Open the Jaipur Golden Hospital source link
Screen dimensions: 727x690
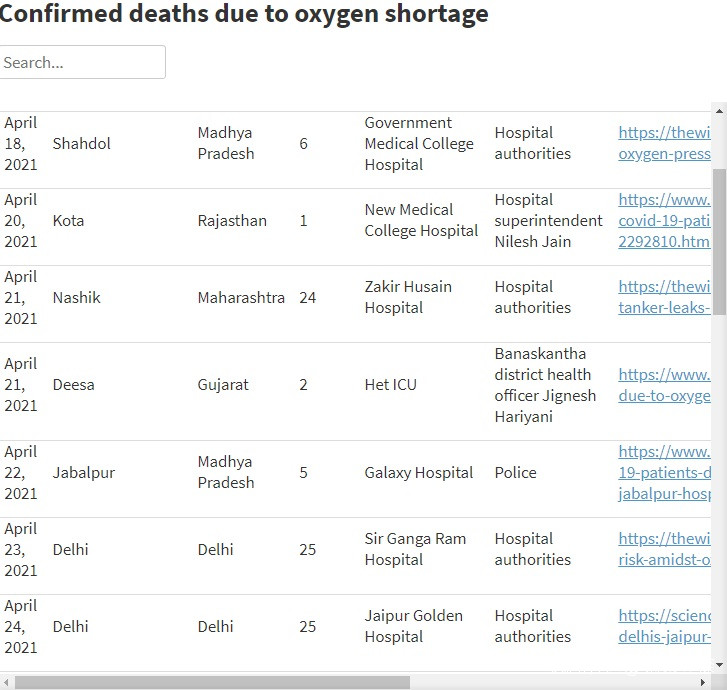point(664,626)
